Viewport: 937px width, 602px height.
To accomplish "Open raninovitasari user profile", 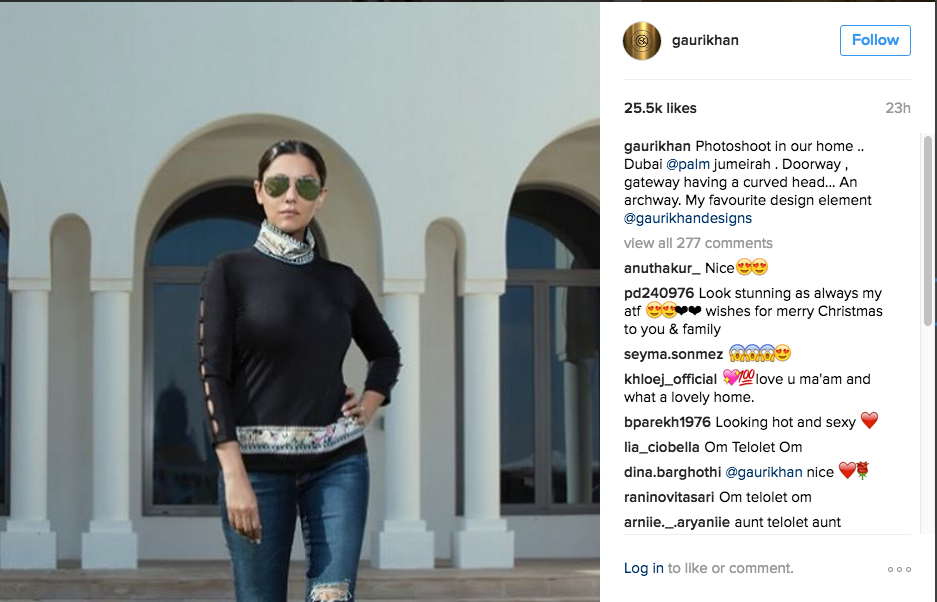I will click(669, 497).
